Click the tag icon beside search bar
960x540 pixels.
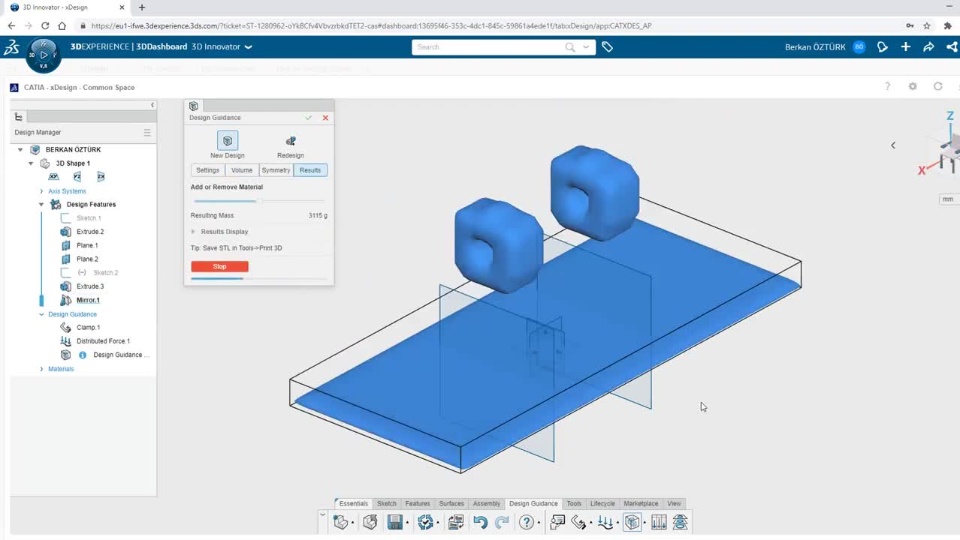(607, 47)
